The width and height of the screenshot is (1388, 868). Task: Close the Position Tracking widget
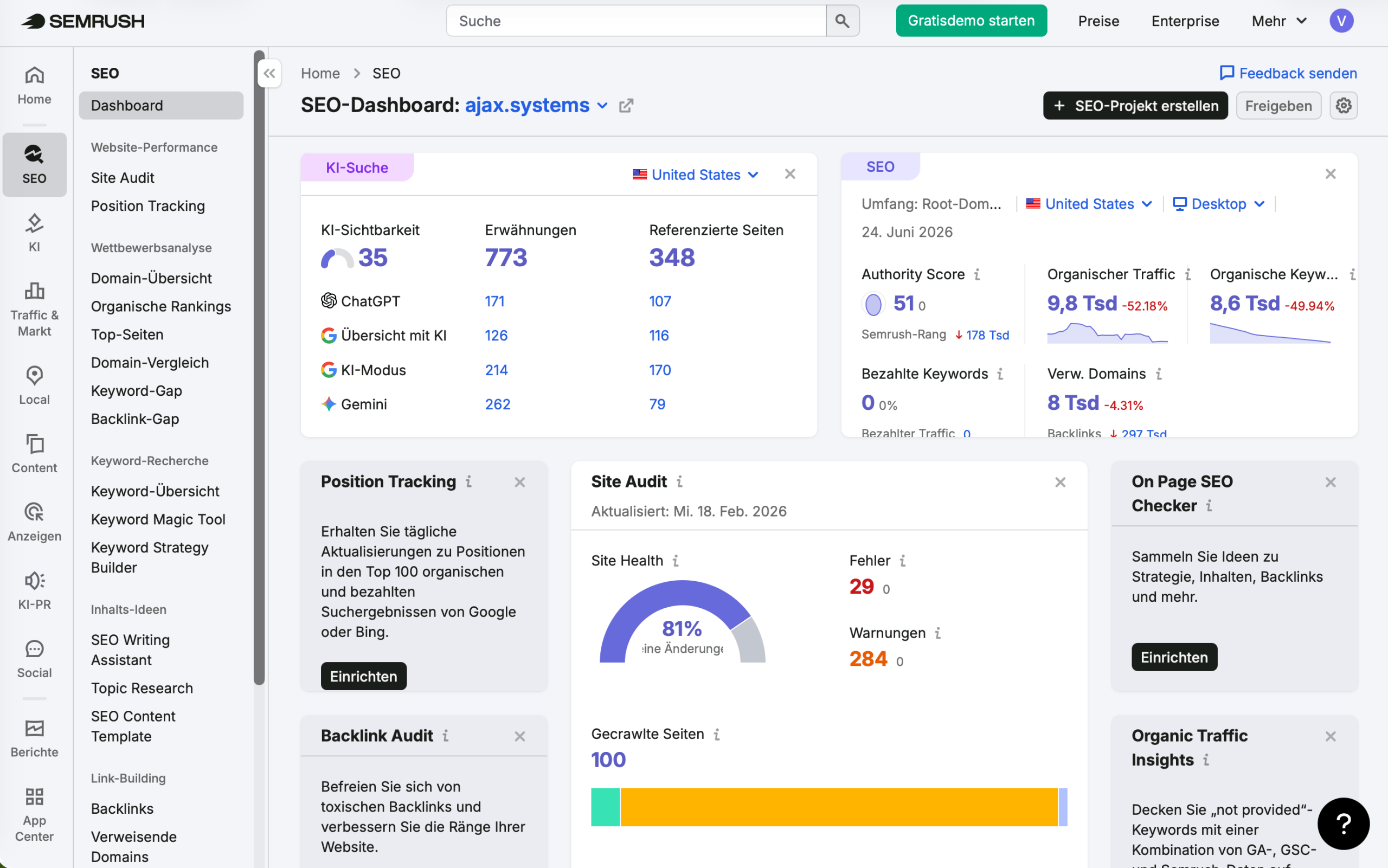[x=519, y=482]
